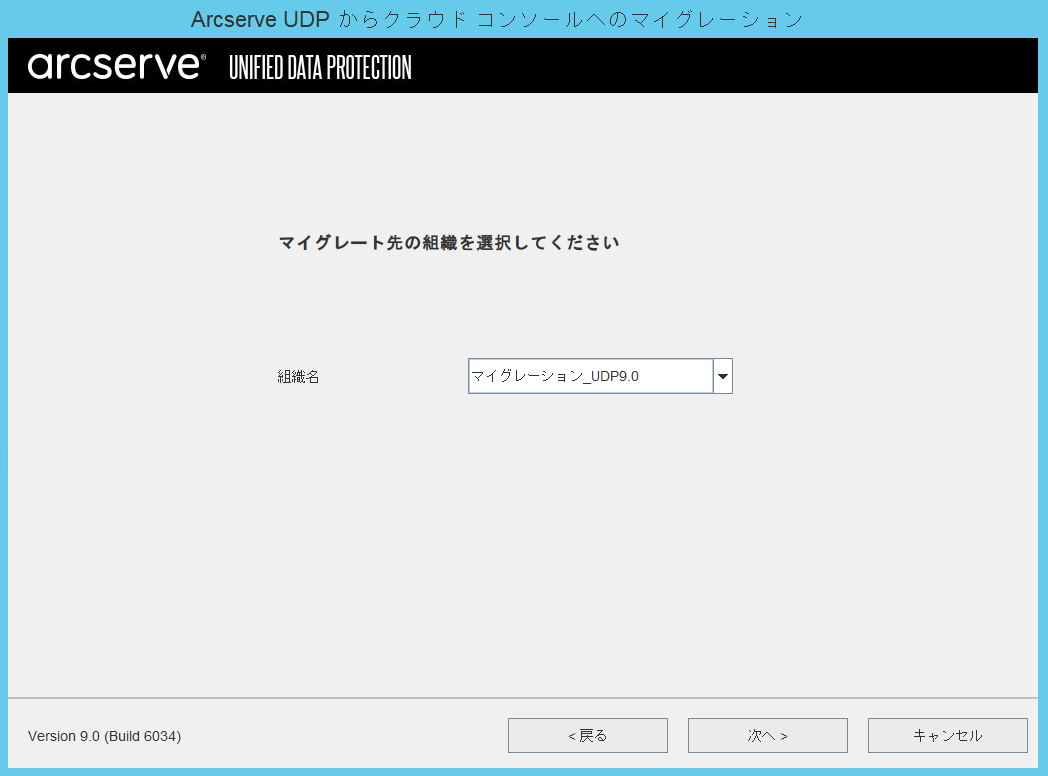This screenshot has height=776, width=1048.
Task: Open the 組織名 dropdown arrow
Action: pos(723,376)
